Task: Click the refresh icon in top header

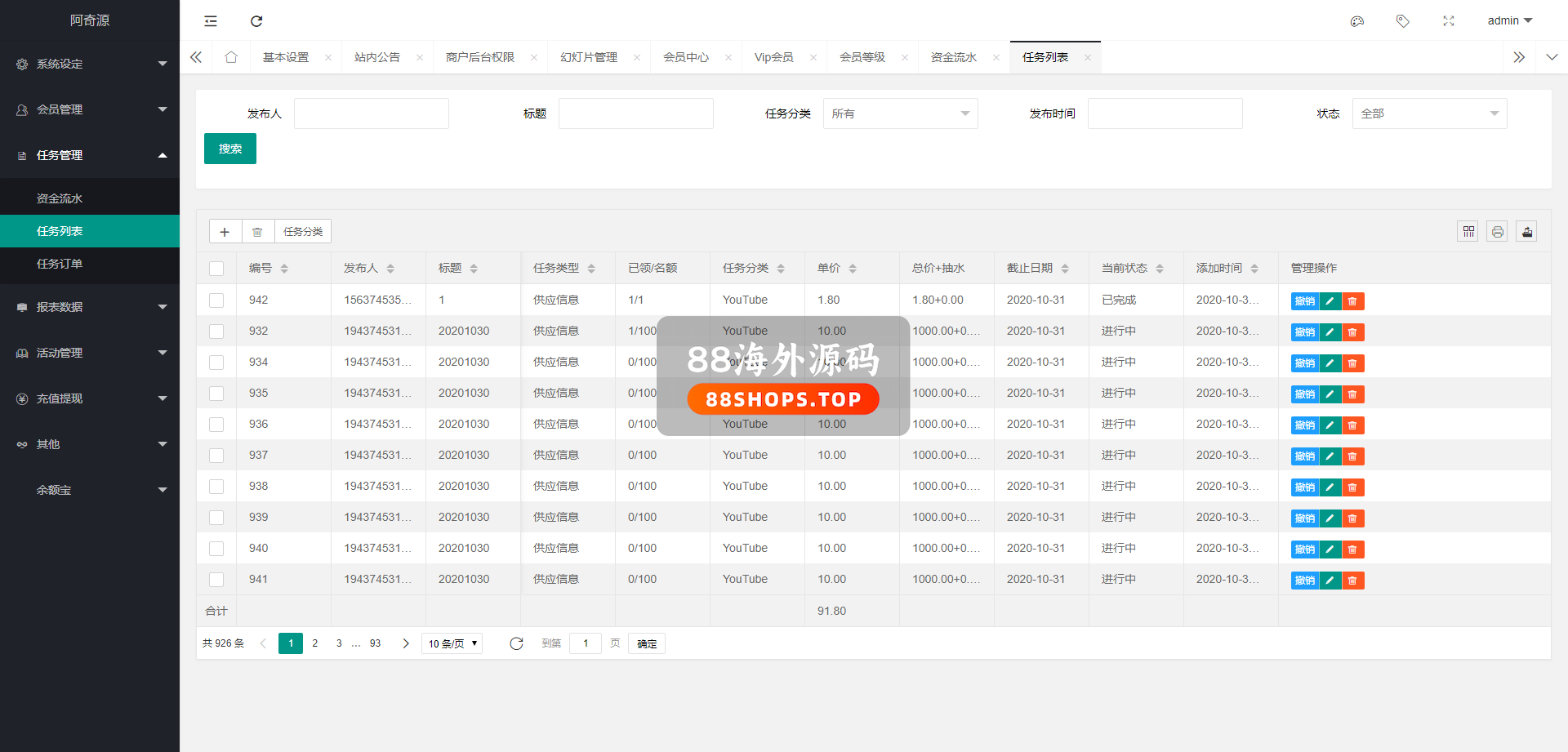Action: pos(256,21)
